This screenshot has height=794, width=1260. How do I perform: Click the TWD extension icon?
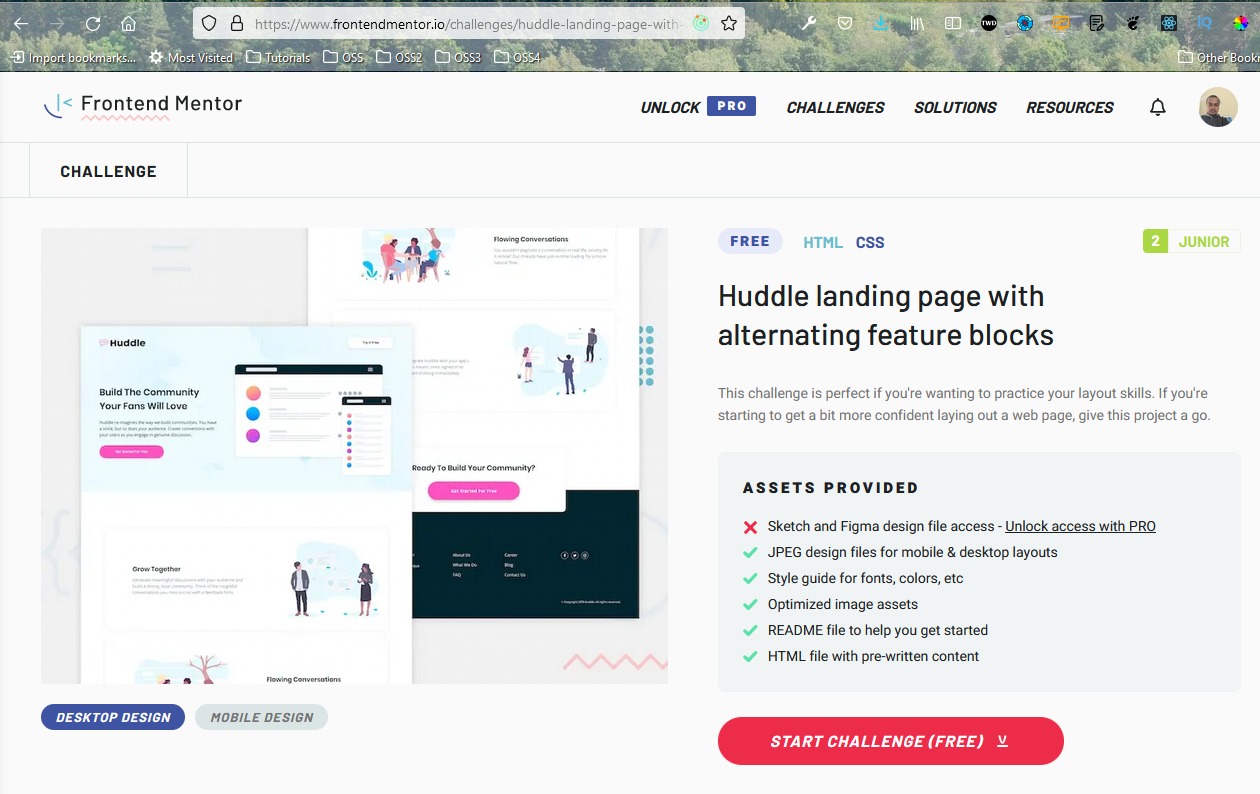[989, 23]
